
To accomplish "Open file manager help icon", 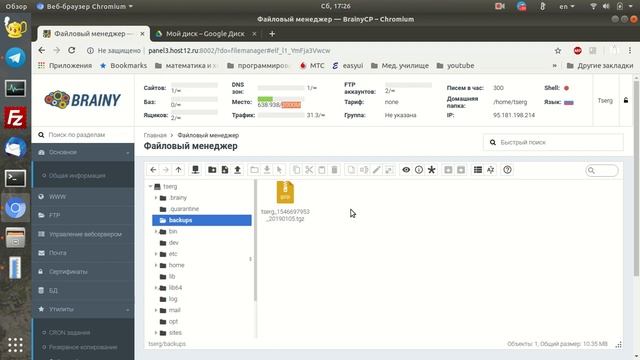I will 507,170.
